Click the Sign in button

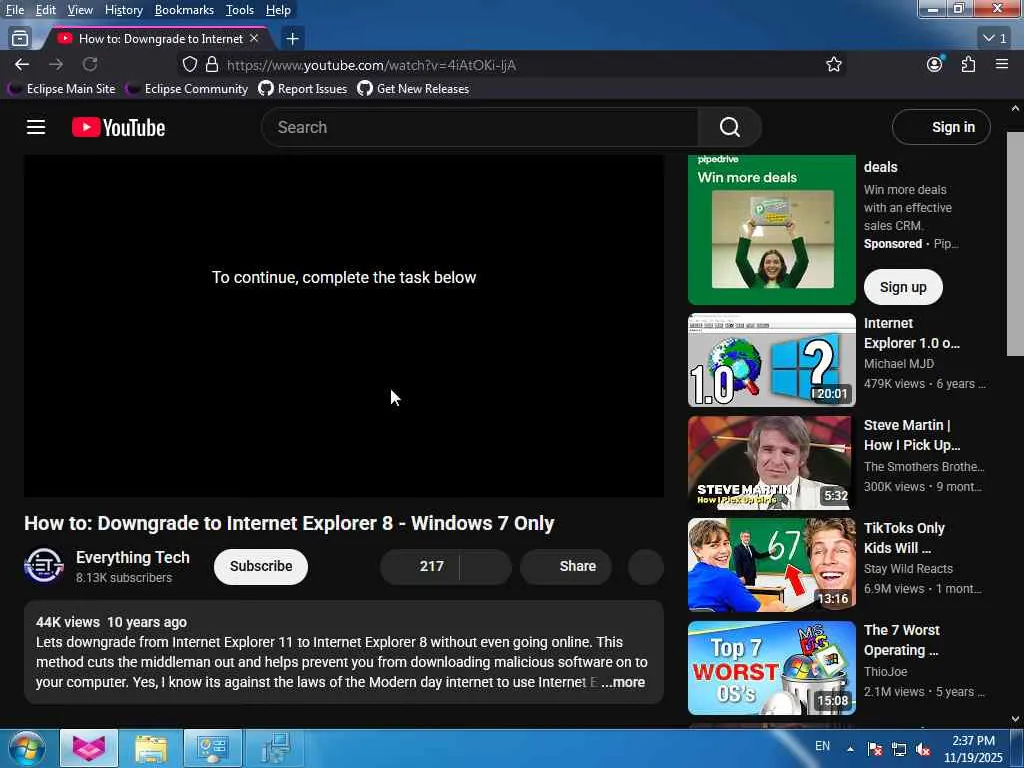point(941,127)
